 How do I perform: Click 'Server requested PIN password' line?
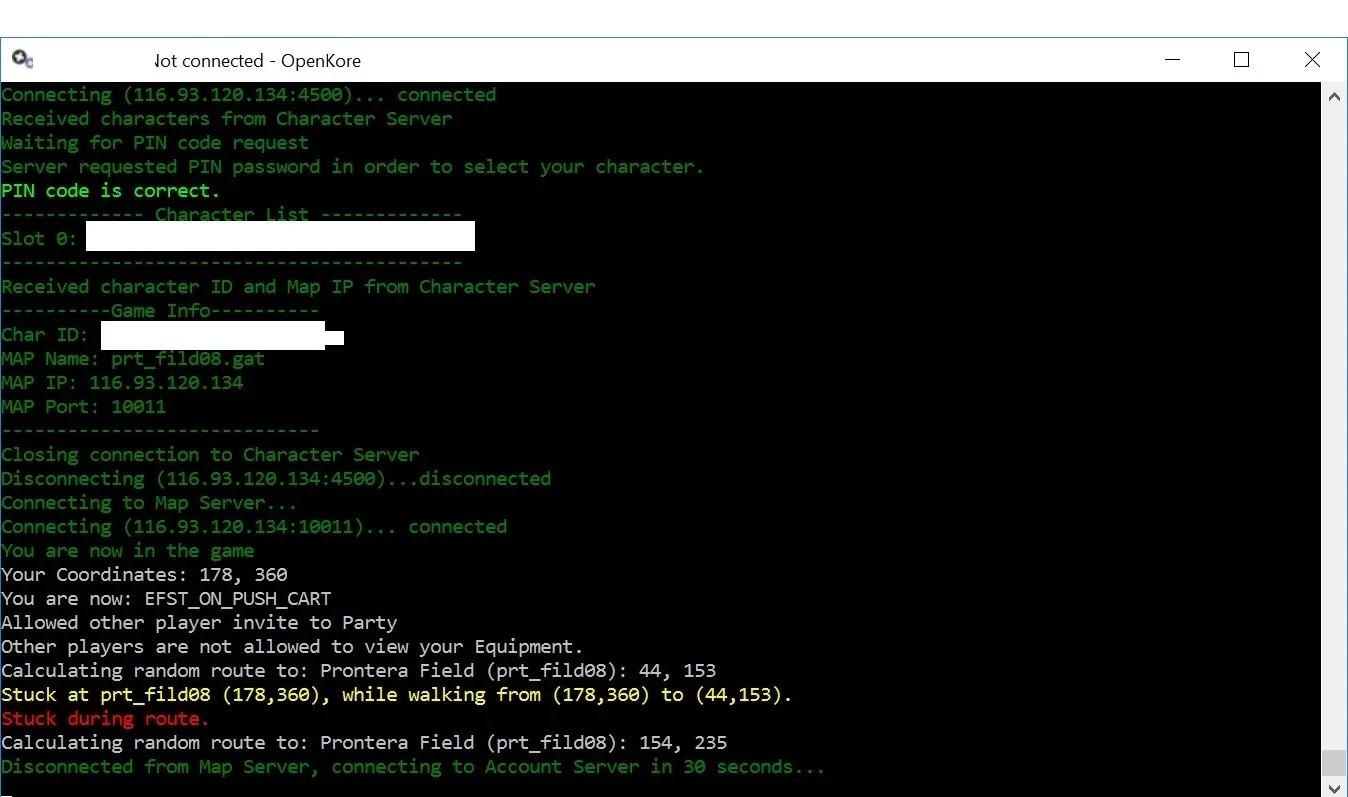click(x=353, y=167)
